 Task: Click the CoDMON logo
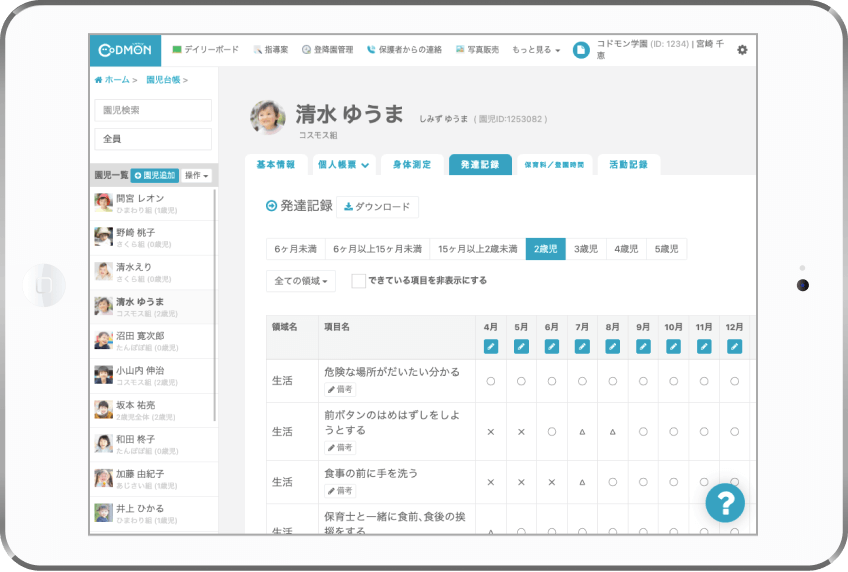click(125, 49)
